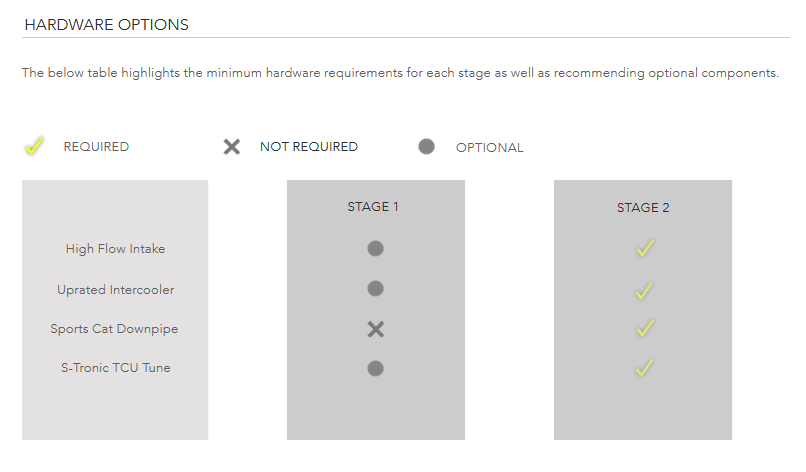Click the HARDWARE OPTIONS heading
Screen dimensions: 806x472
click(x=106, y=25)
